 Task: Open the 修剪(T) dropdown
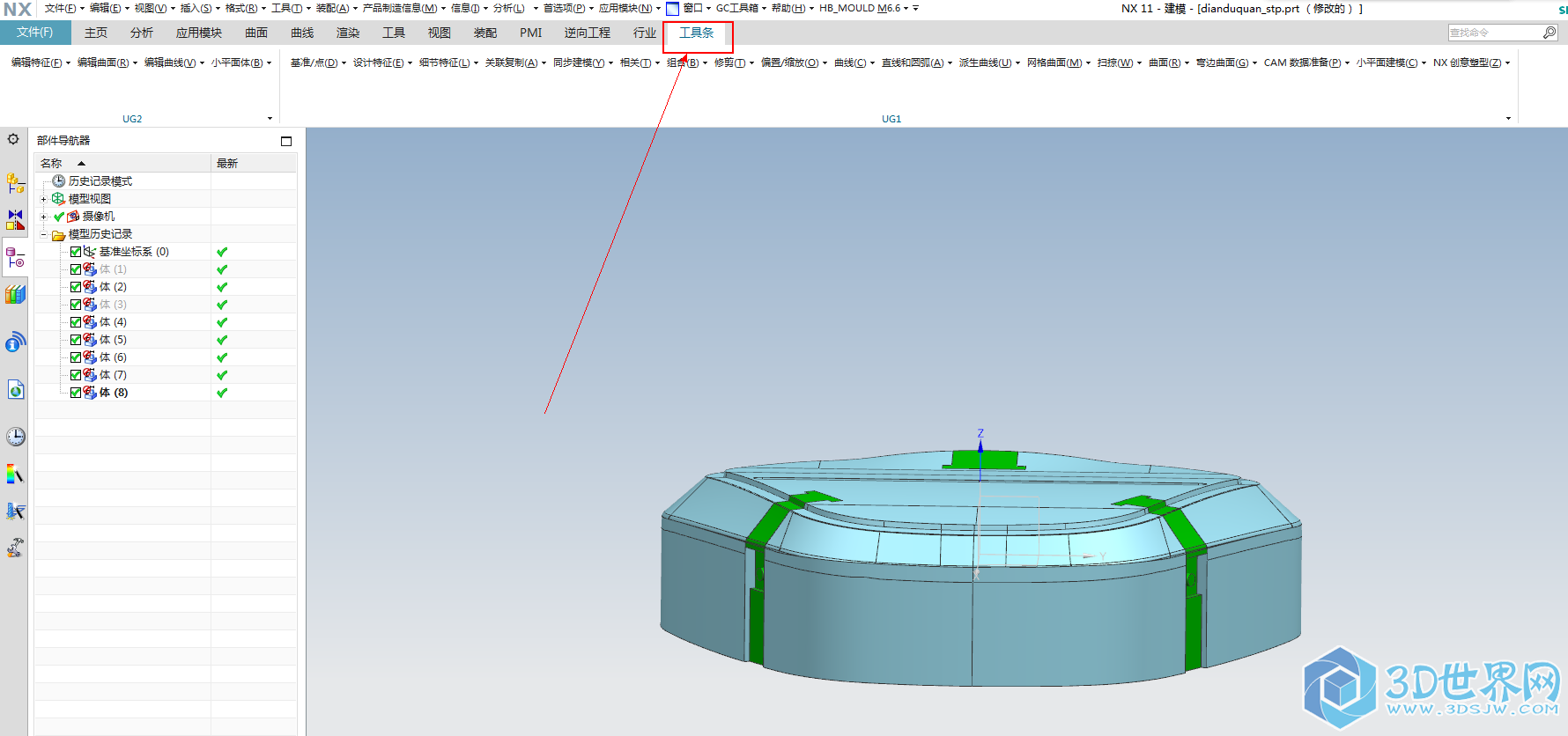734,63
